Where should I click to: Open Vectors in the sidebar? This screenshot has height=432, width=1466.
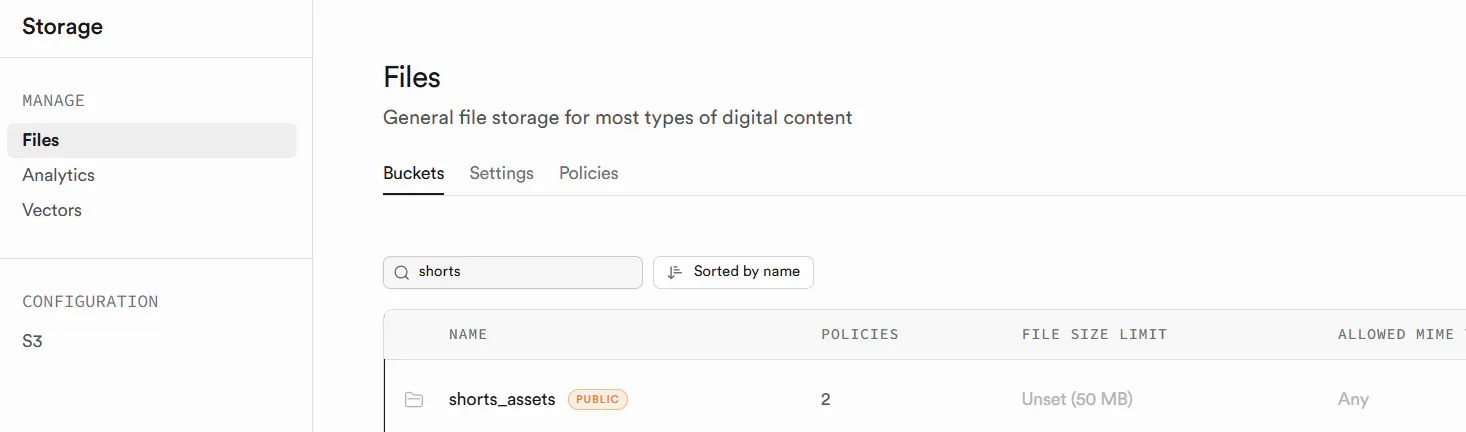tap(52, 210)
